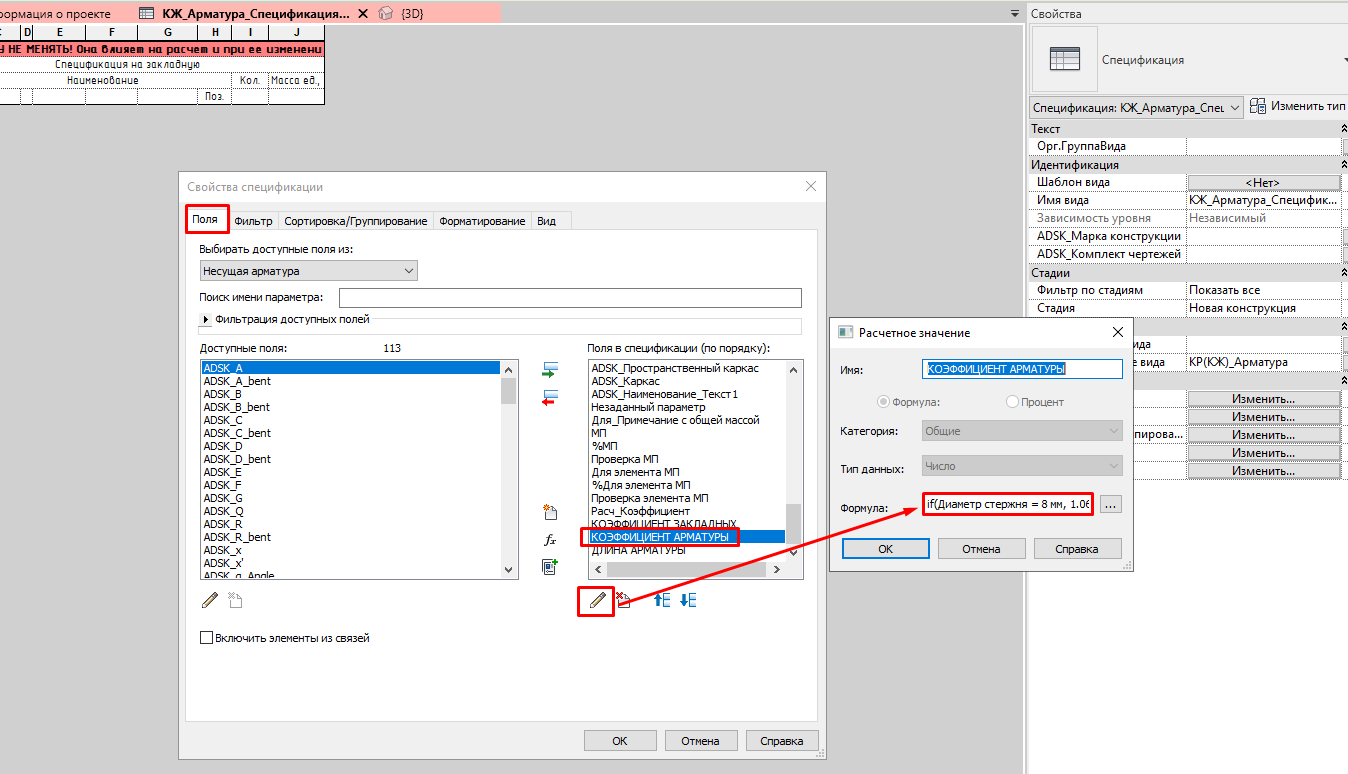Click the '...' formula browse button
The image size is (1348, 774).
(1111, 506)
